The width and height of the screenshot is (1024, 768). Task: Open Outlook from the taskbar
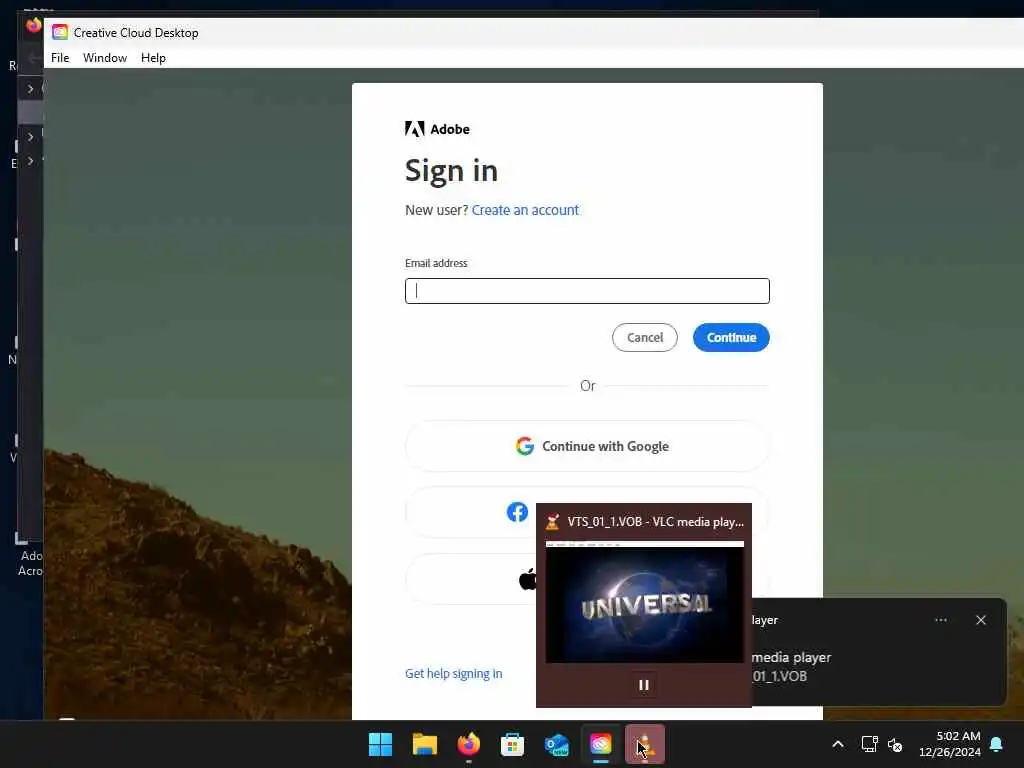(x=556, y=744)
